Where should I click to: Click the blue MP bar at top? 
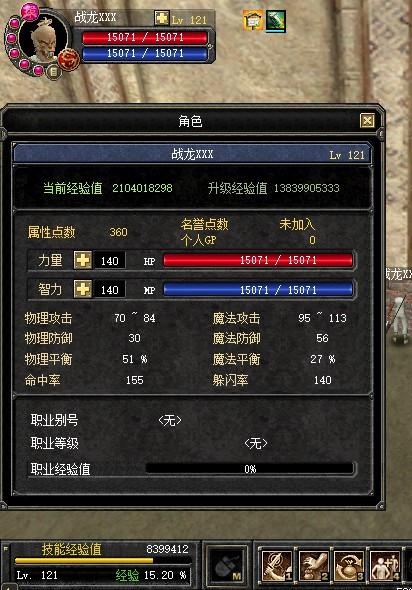145,53
